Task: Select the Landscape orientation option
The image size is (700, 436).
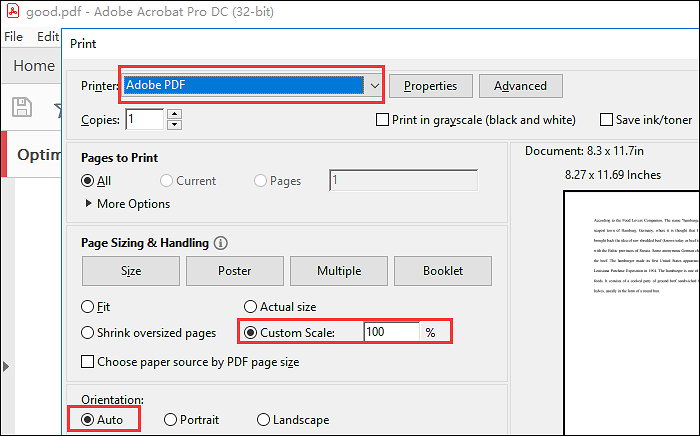Action: coord(264,420)
